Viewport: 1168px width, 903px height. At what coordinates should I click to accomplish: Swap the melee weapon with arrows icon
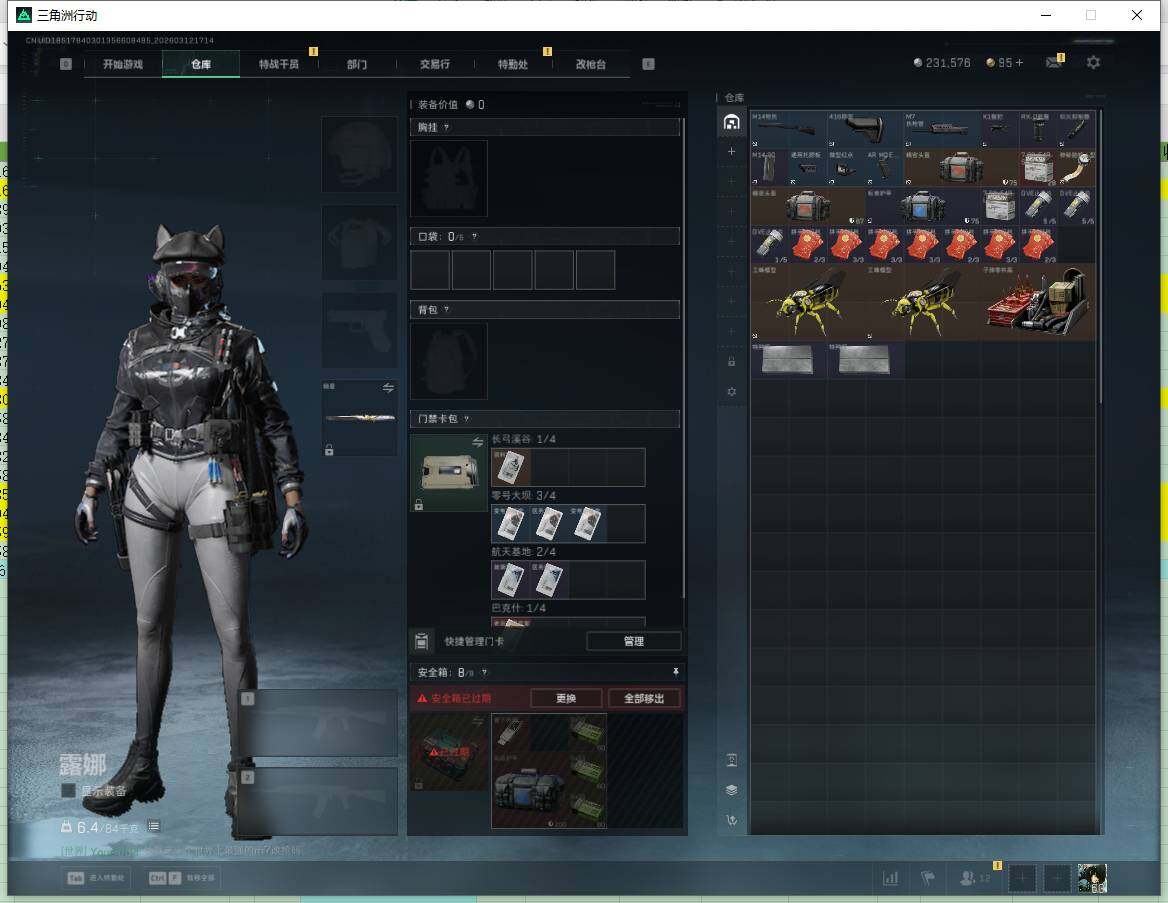388,387
